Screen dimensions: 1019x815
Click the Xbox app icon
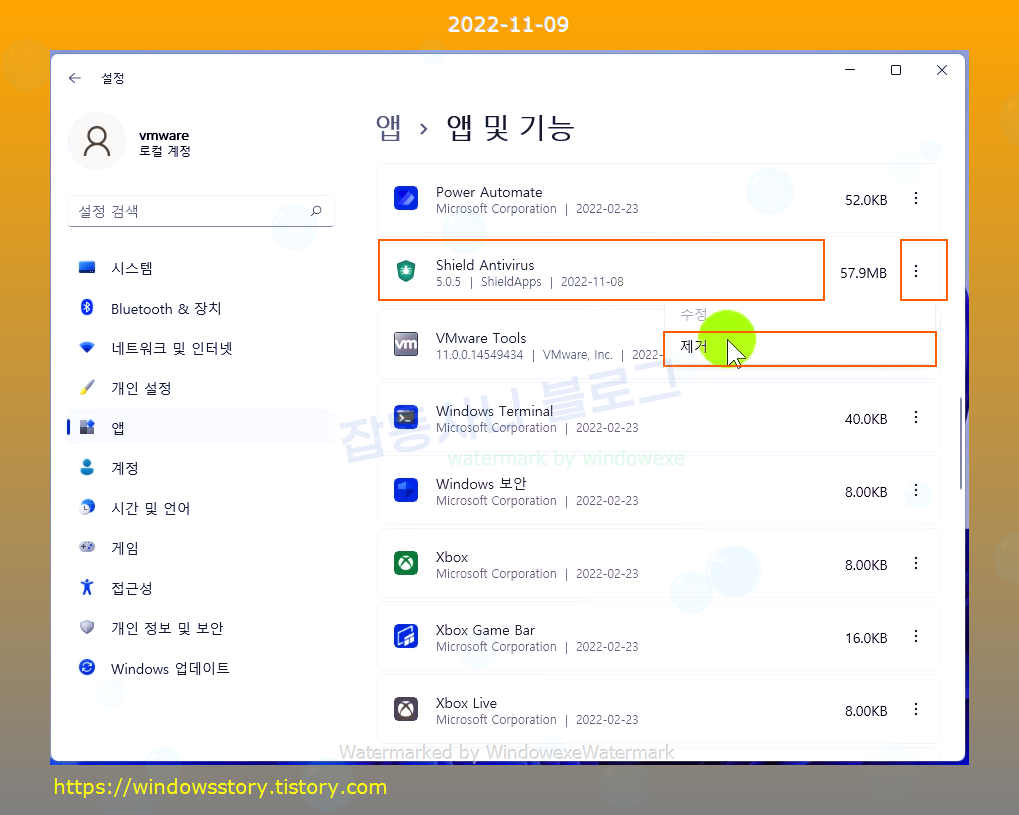406,563
